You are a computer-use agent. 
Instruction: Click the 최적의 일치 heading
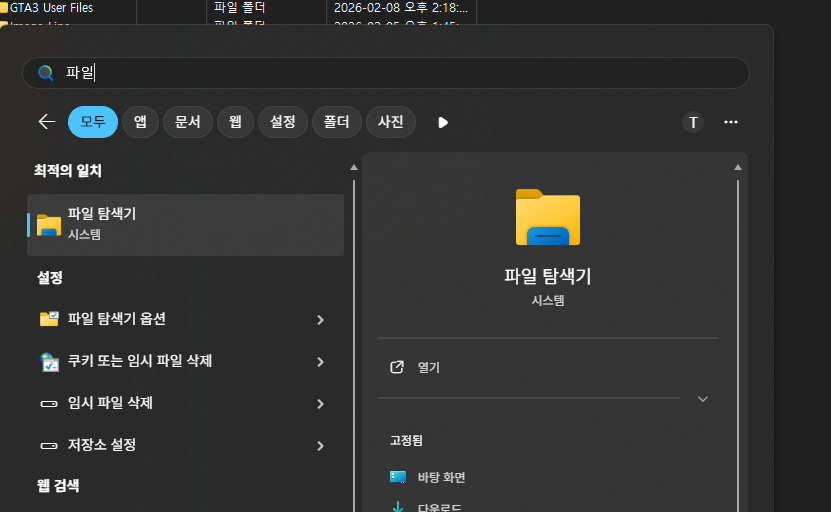pos(68,171)
